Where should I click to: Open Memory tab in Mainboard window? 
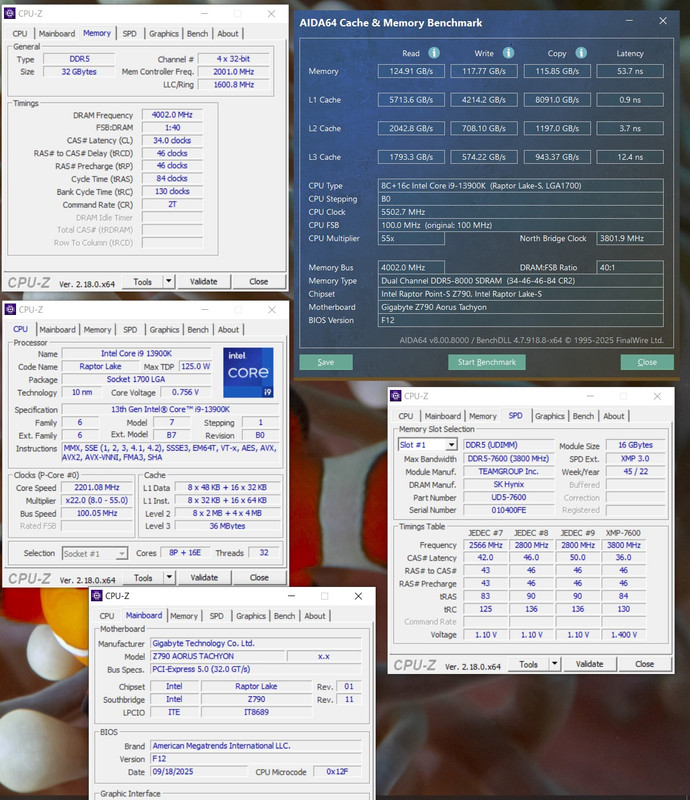click(x=184, y=616)
